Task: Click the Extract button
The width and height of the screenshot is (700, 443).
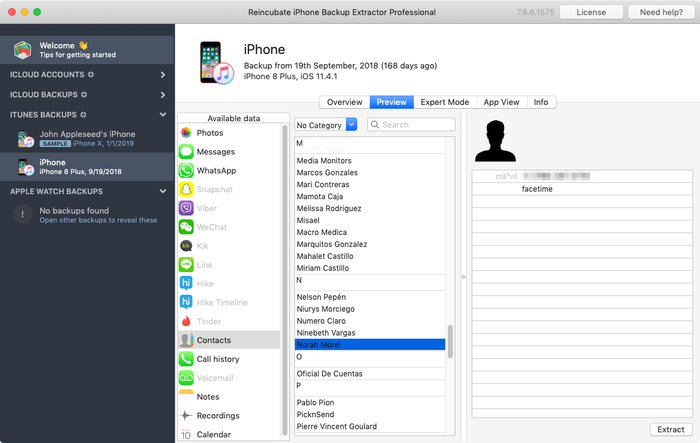Action: point(671,429)
